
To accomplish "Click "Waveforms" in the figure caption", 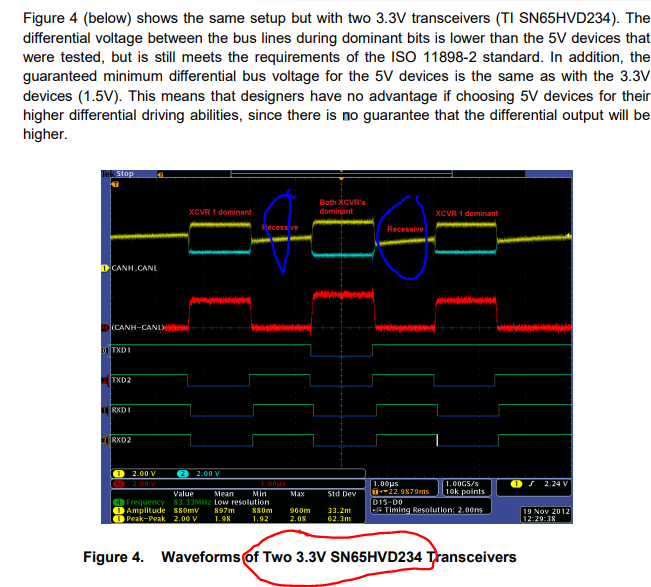I will pyautogui.click(x=201, y=557).
